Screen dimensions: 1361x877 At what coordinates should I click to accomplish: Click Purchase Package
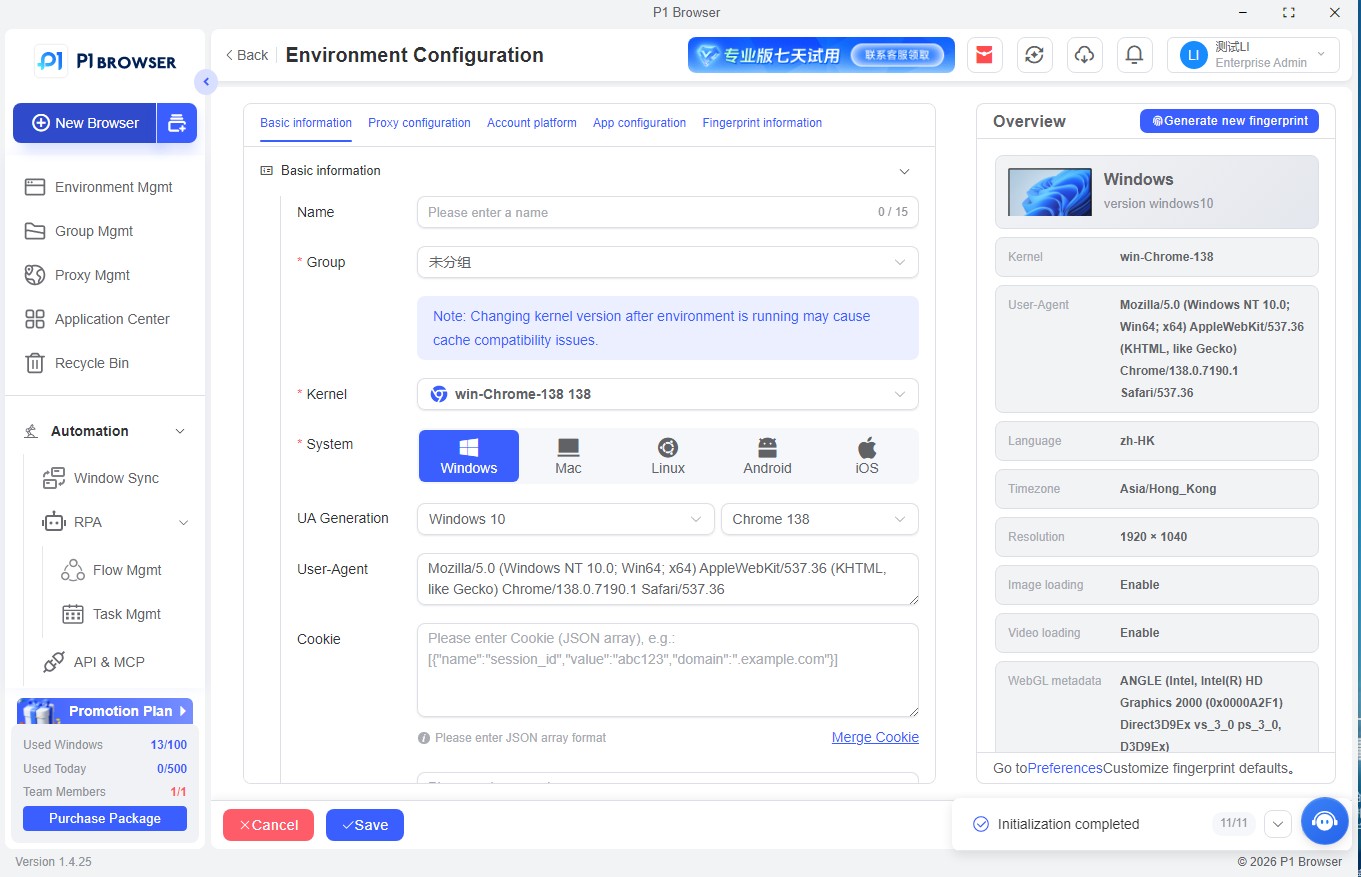[105, 818]
